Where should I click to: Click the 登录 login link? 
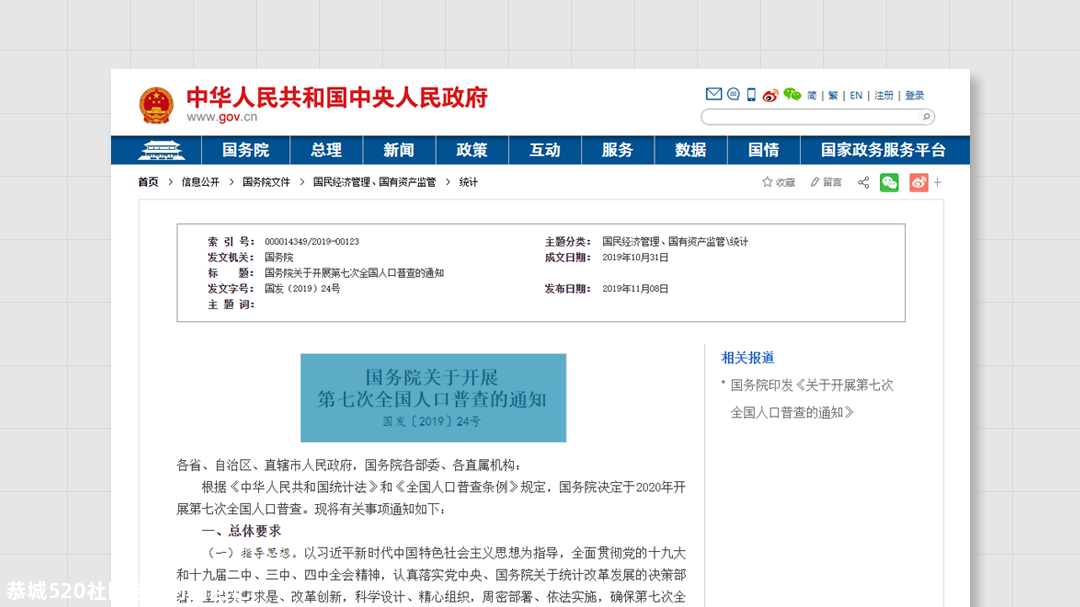[914, 95]
